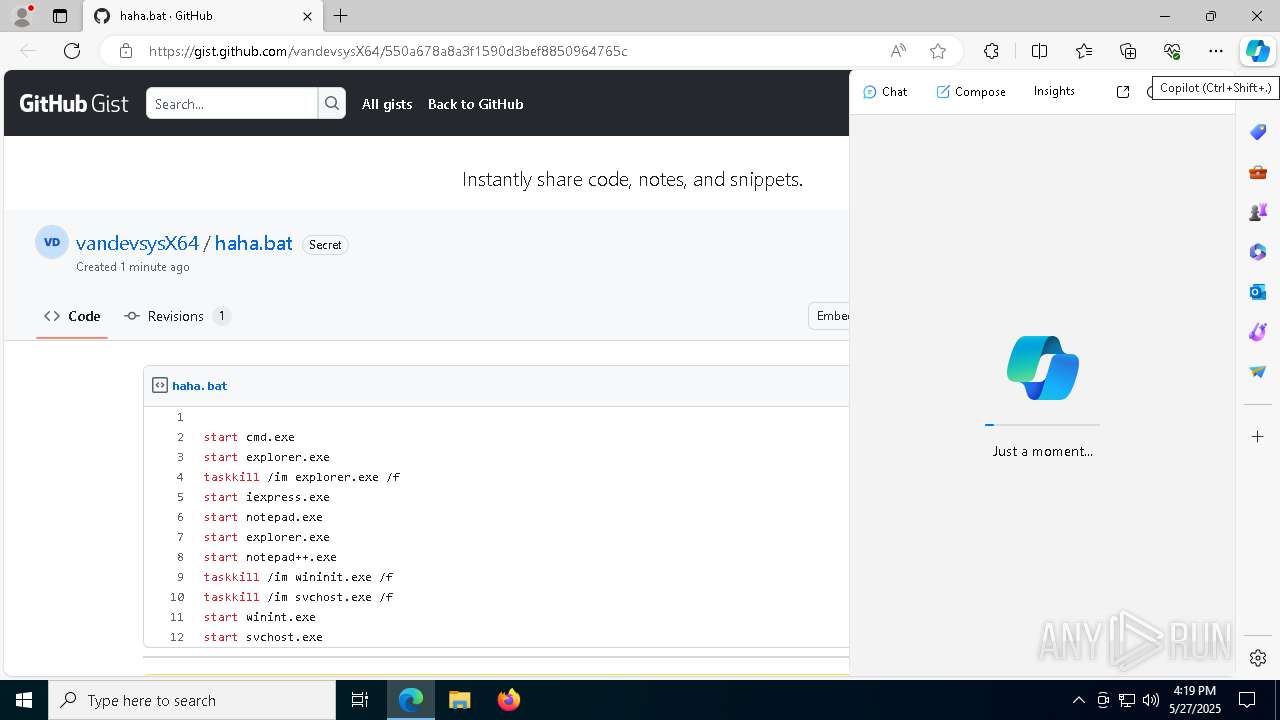Viewport: 1280px width, 720px height.
Task: Select the haha.bat browser tab
Action: click(203, 16)
